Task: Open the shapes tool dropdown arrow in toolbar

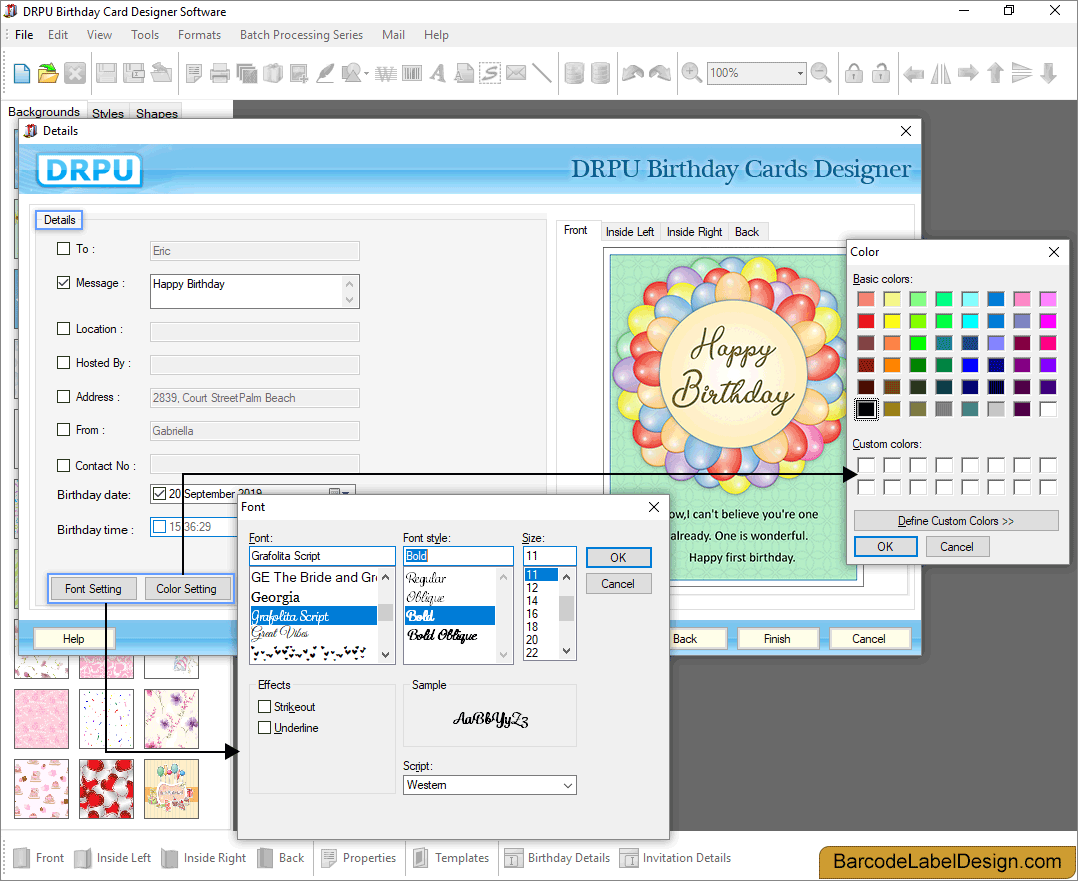Action: tap(366, 73)
